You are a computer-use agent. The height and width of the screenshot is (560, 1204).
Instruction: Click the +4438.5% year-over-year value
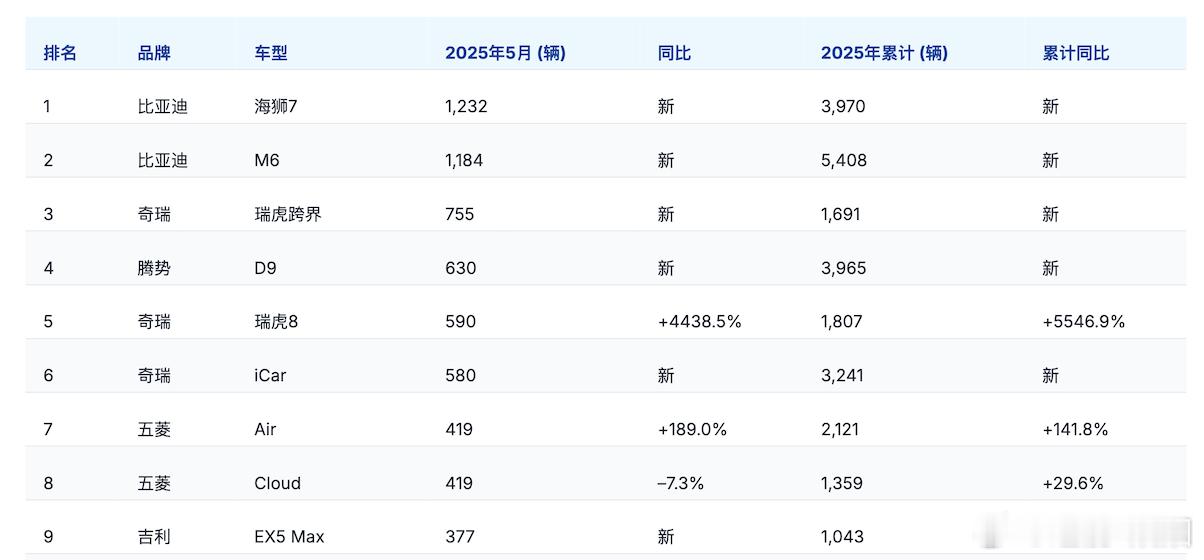click(x=700, y=322)
